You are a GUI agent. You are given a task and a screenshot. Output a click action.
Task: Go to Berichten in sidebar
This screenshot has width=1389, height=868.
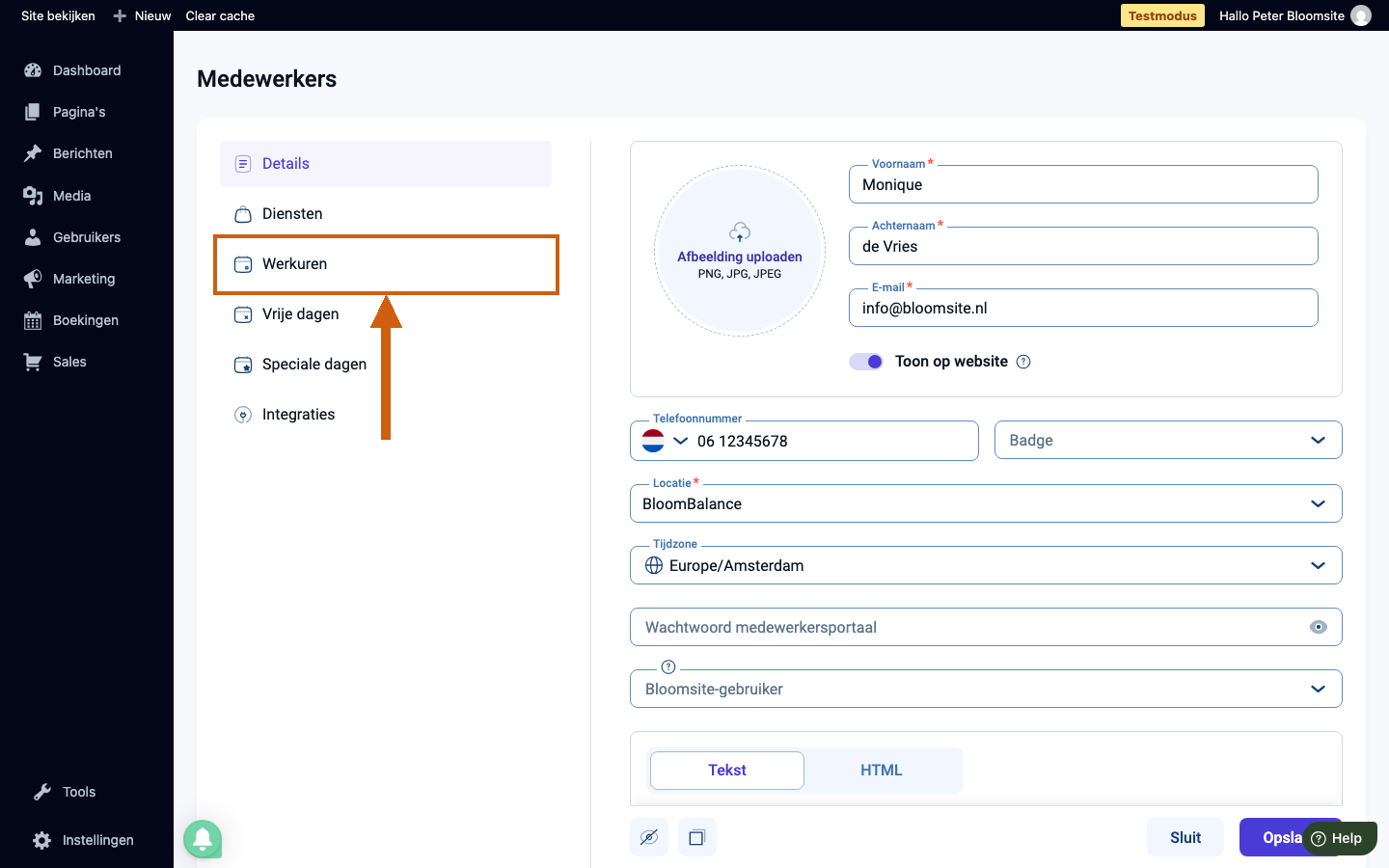coord(82,153)
